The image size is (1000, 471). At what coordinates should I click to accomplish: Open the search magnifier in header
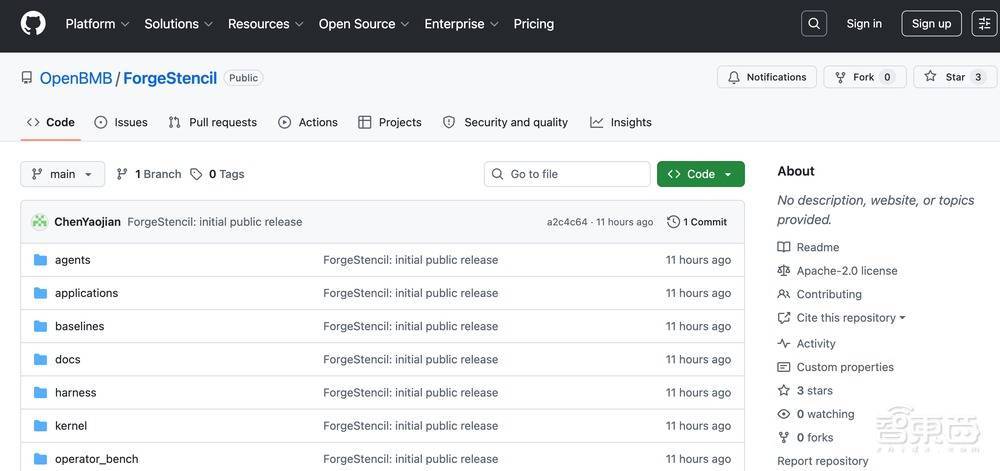[814, 24]
